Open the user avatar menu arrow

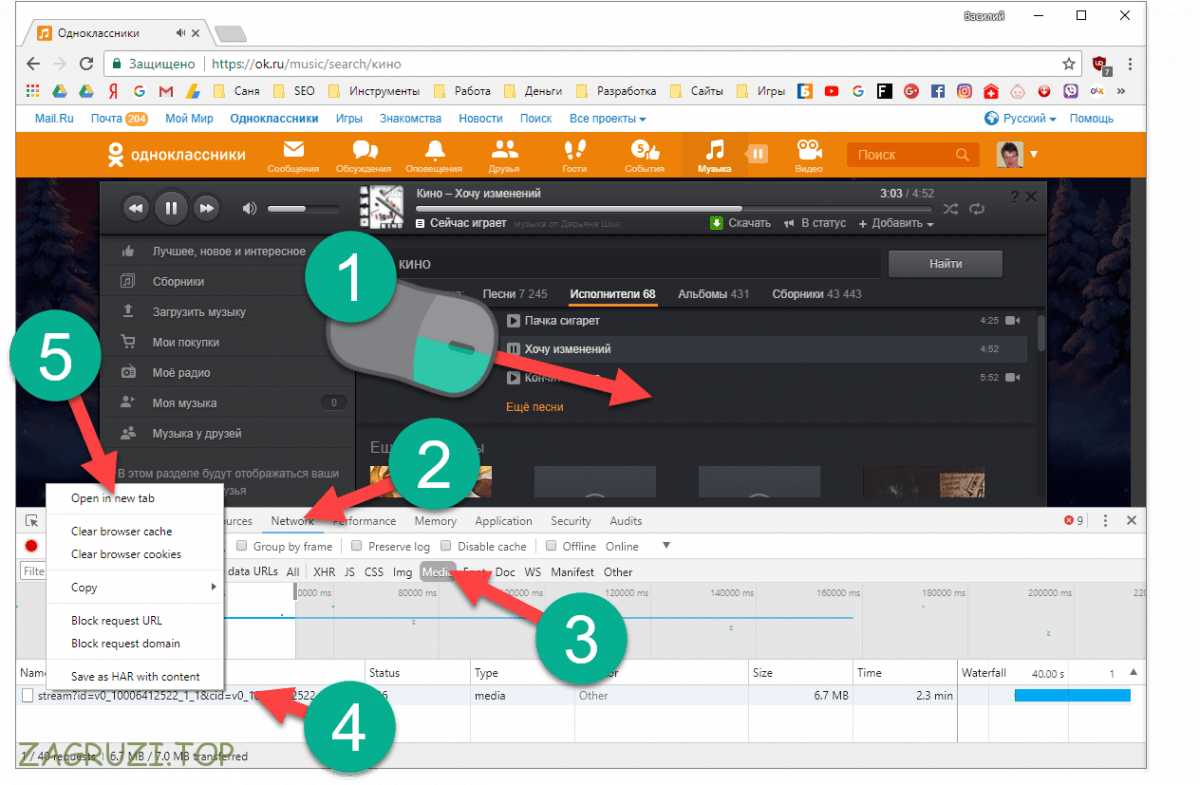point(1034,155)
